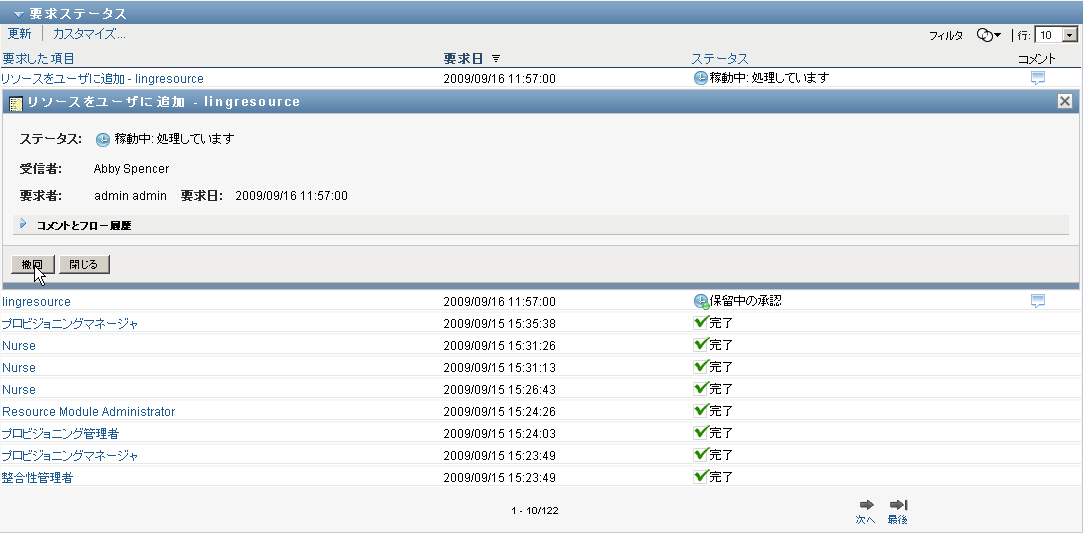Sort by the ステータス column header
Image resolution: width=1083 pixels, height=533 pixels.
pos(719,59)
